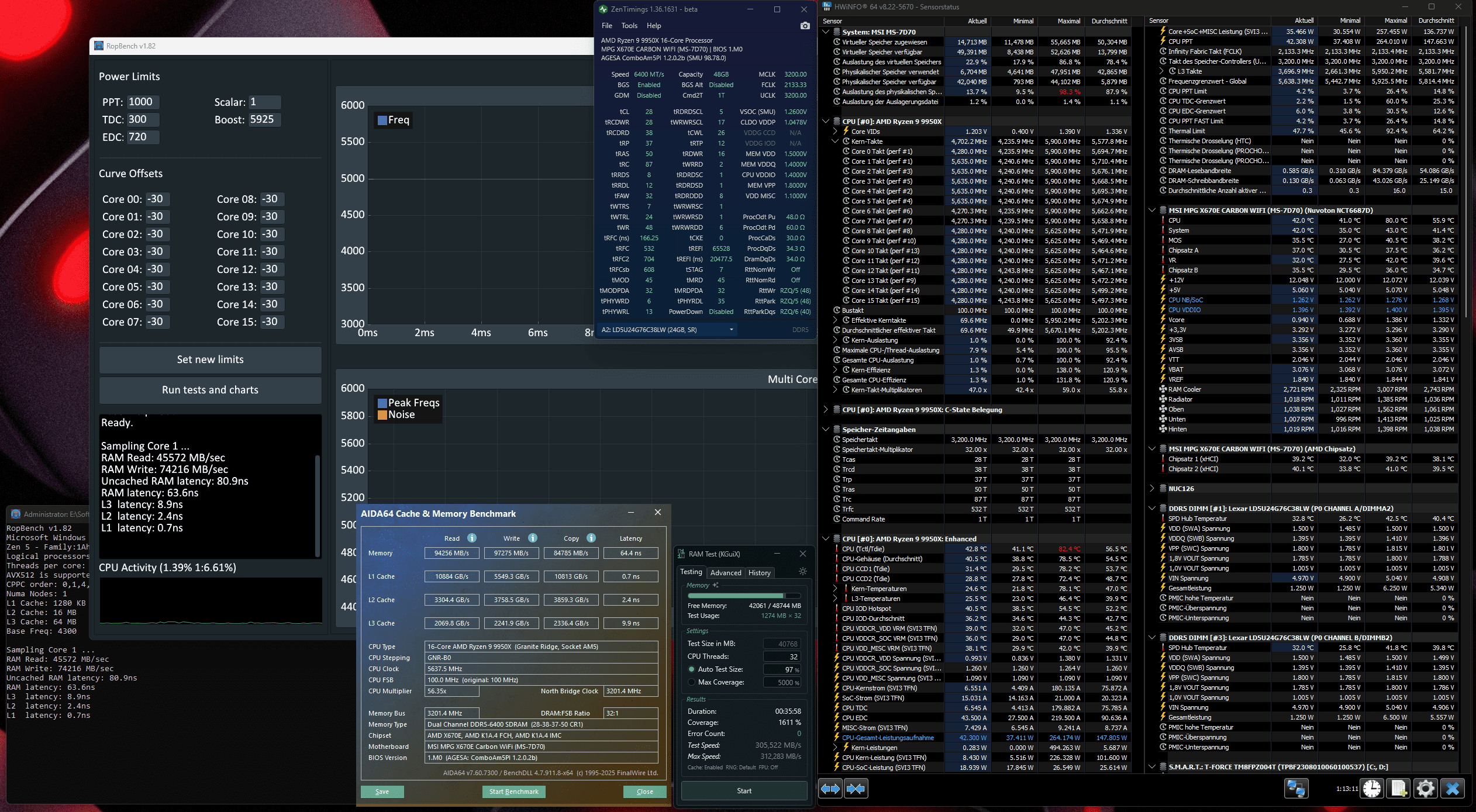Take a ZenTimings screenshot with the camera icon
This screenshot has height=812, width=1476.
click(x=805, y=26)
